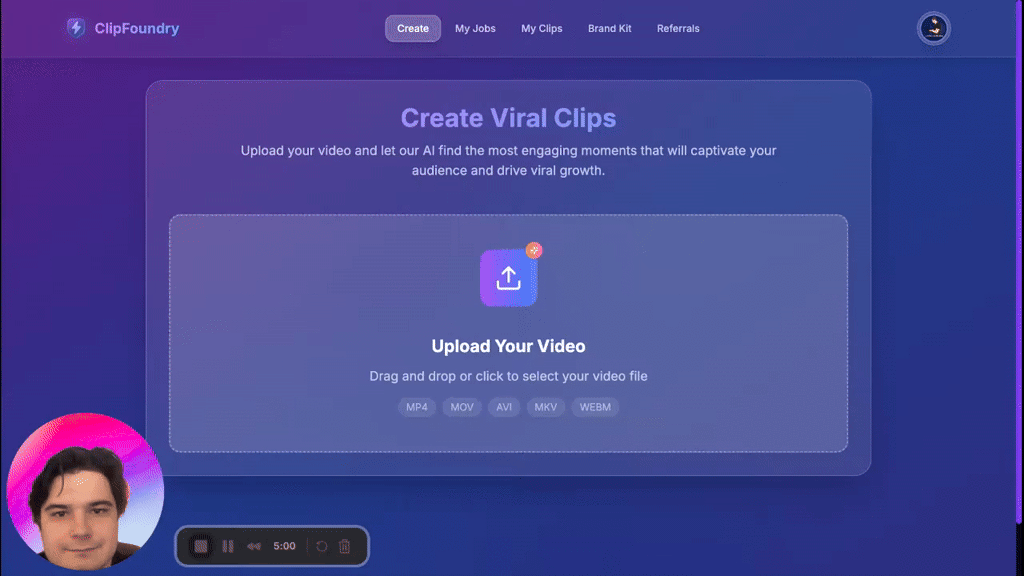Click the MOV format chip
1024x576 pixels.
pos(462,407)
